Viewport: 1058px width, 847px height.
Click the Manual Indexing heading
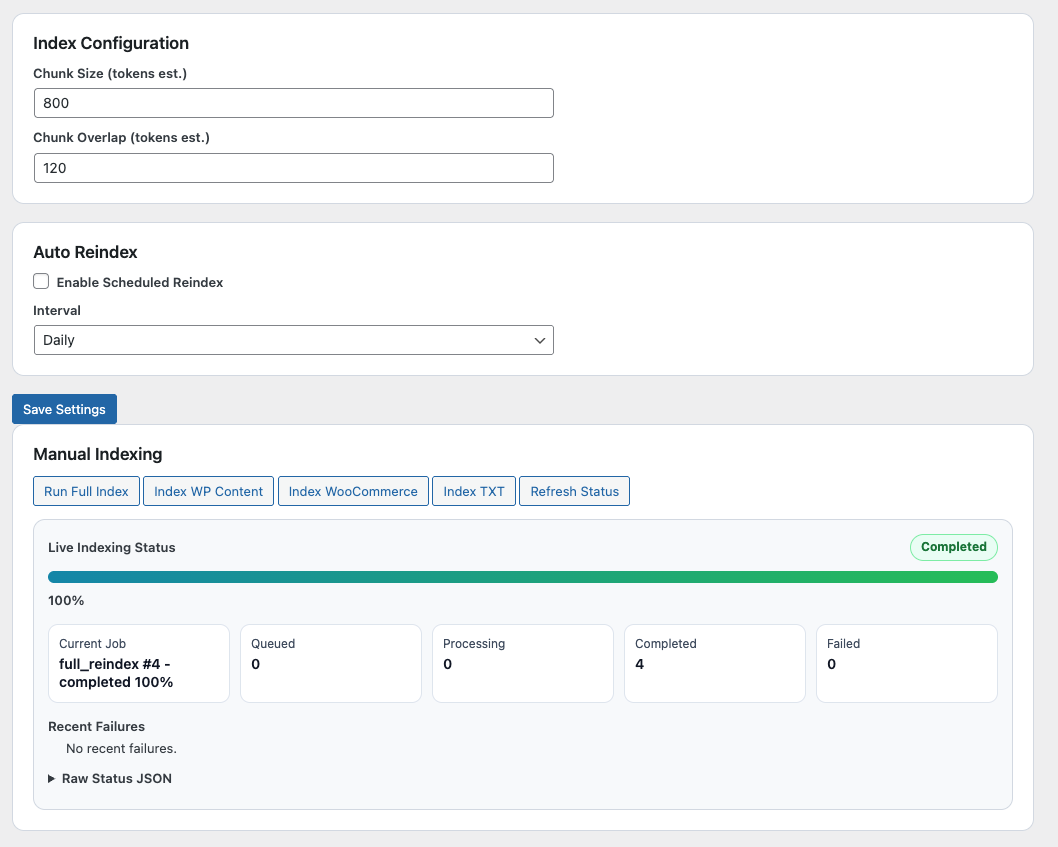[x=98, y=454]
